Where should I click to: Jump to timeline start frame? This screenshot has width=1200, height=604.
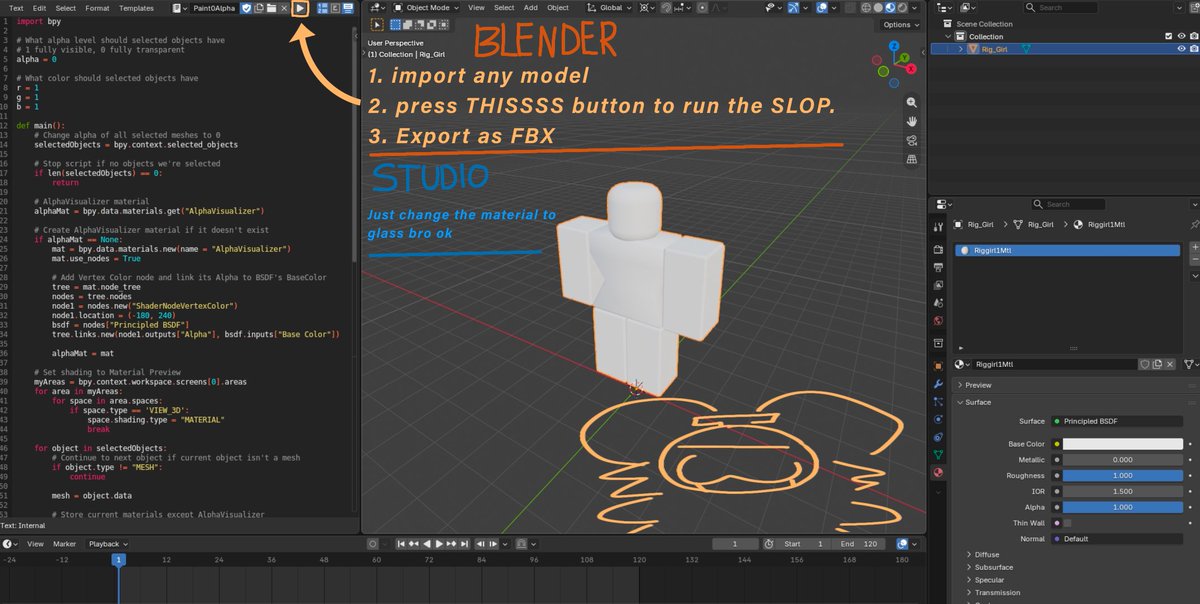401,544
